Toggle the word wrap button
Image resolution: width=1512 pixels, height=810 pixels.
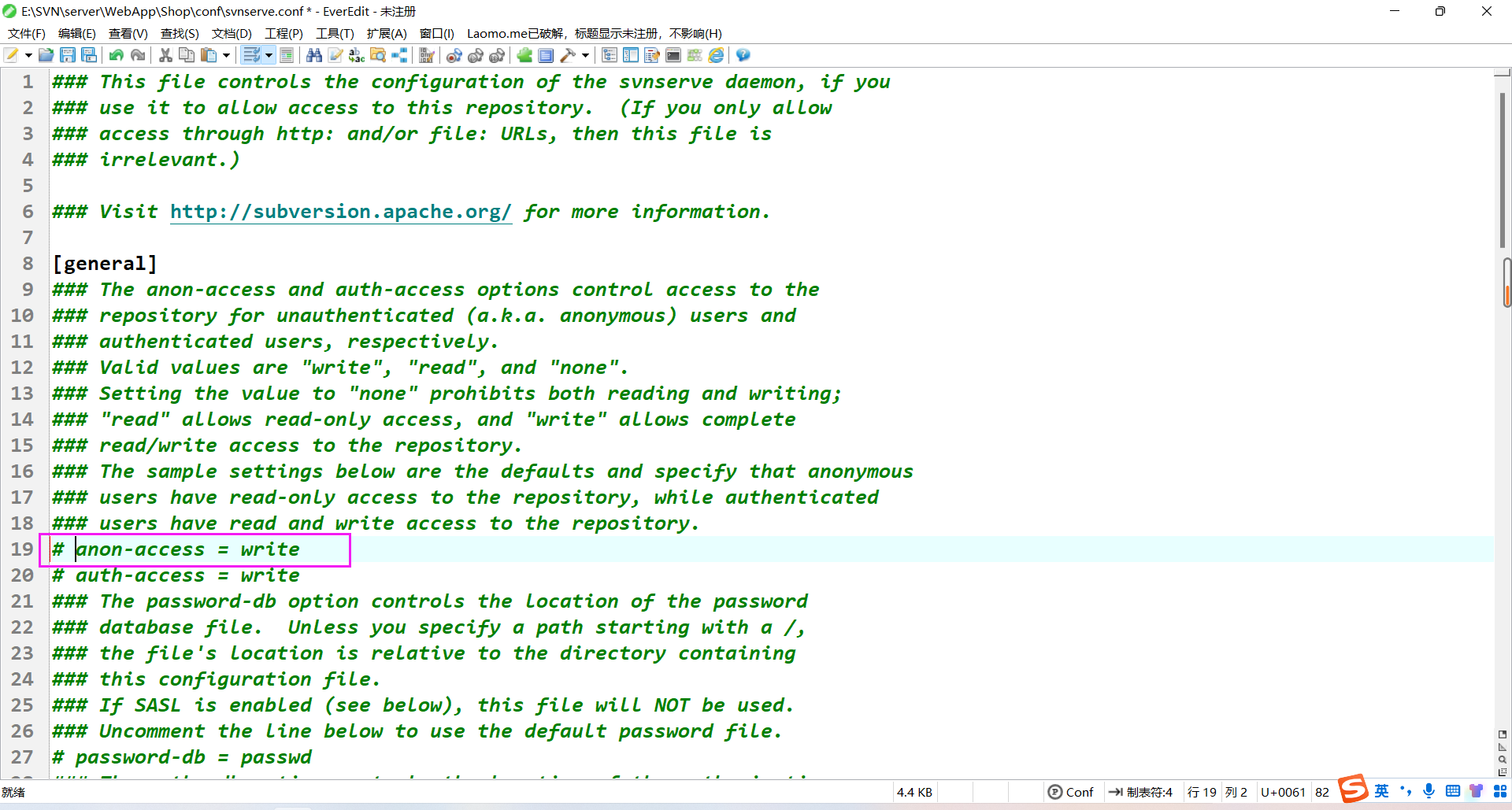[251, 55]
